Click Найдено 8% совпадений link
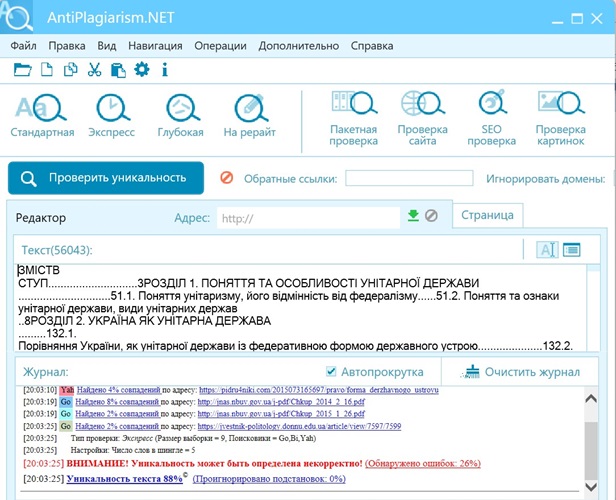This screenshot has width=616, height=500. point(117,402)
